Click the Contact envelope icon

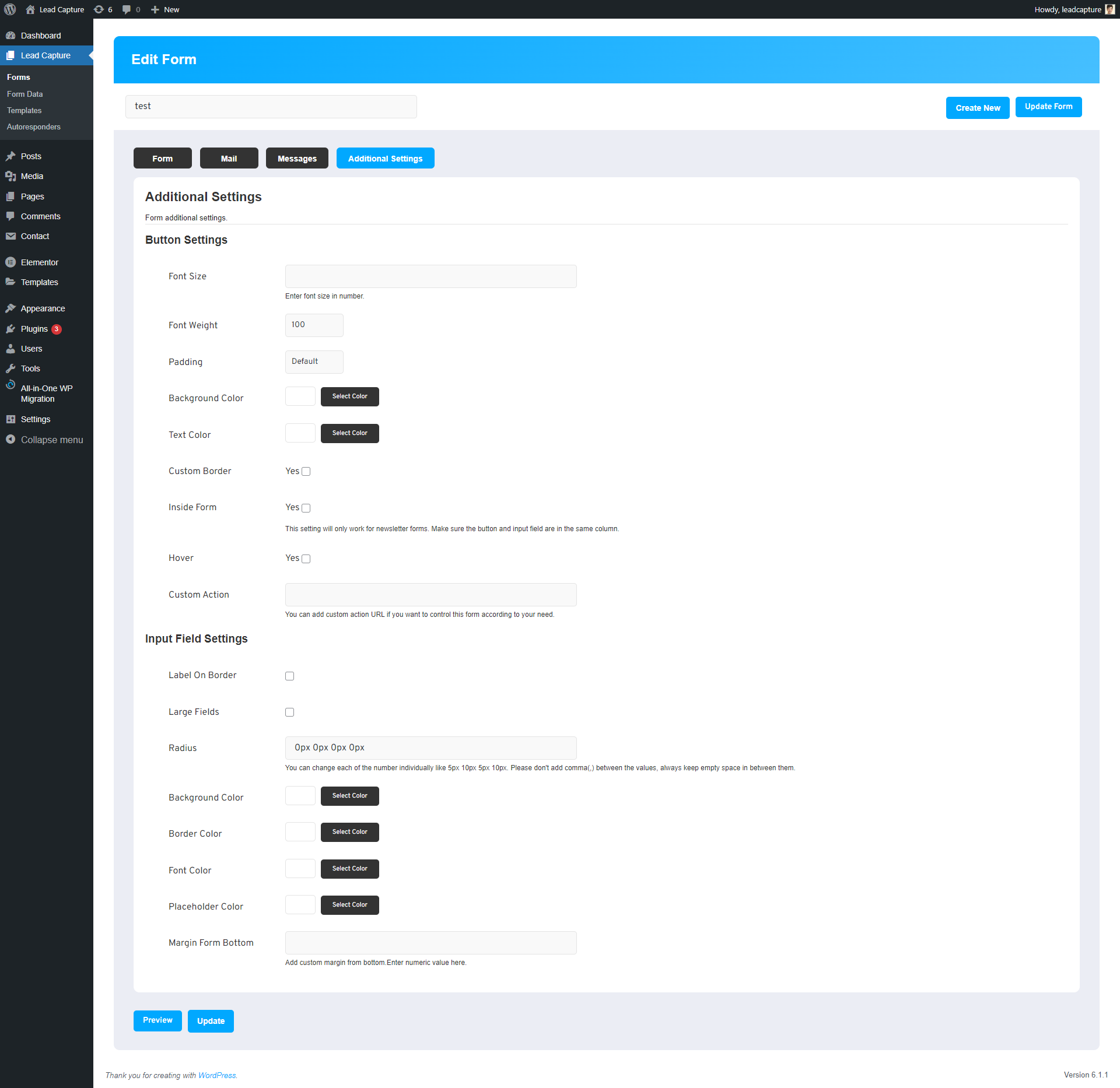[10, 236]
